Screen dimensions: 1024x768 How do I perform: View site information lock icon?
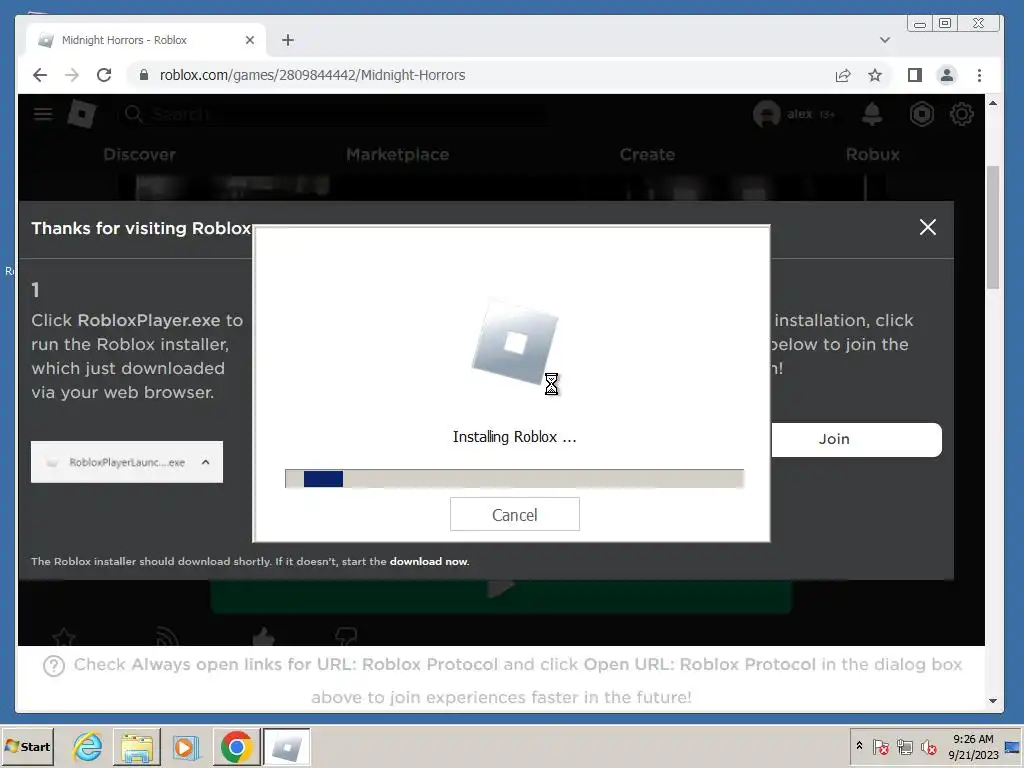click(x=144, y=75)
